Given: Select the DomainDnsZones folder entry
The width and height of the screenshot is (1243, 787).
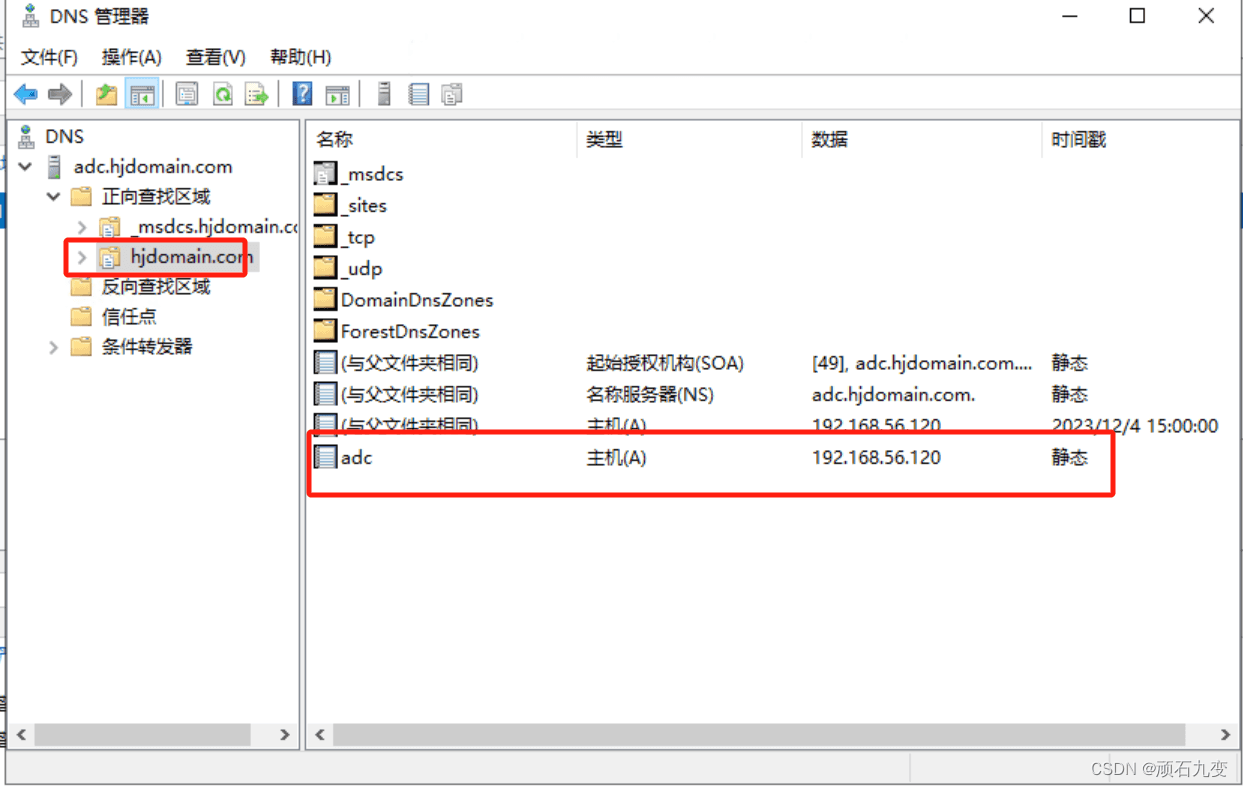Looking at the screenshot, I should (x=417, y=300).
